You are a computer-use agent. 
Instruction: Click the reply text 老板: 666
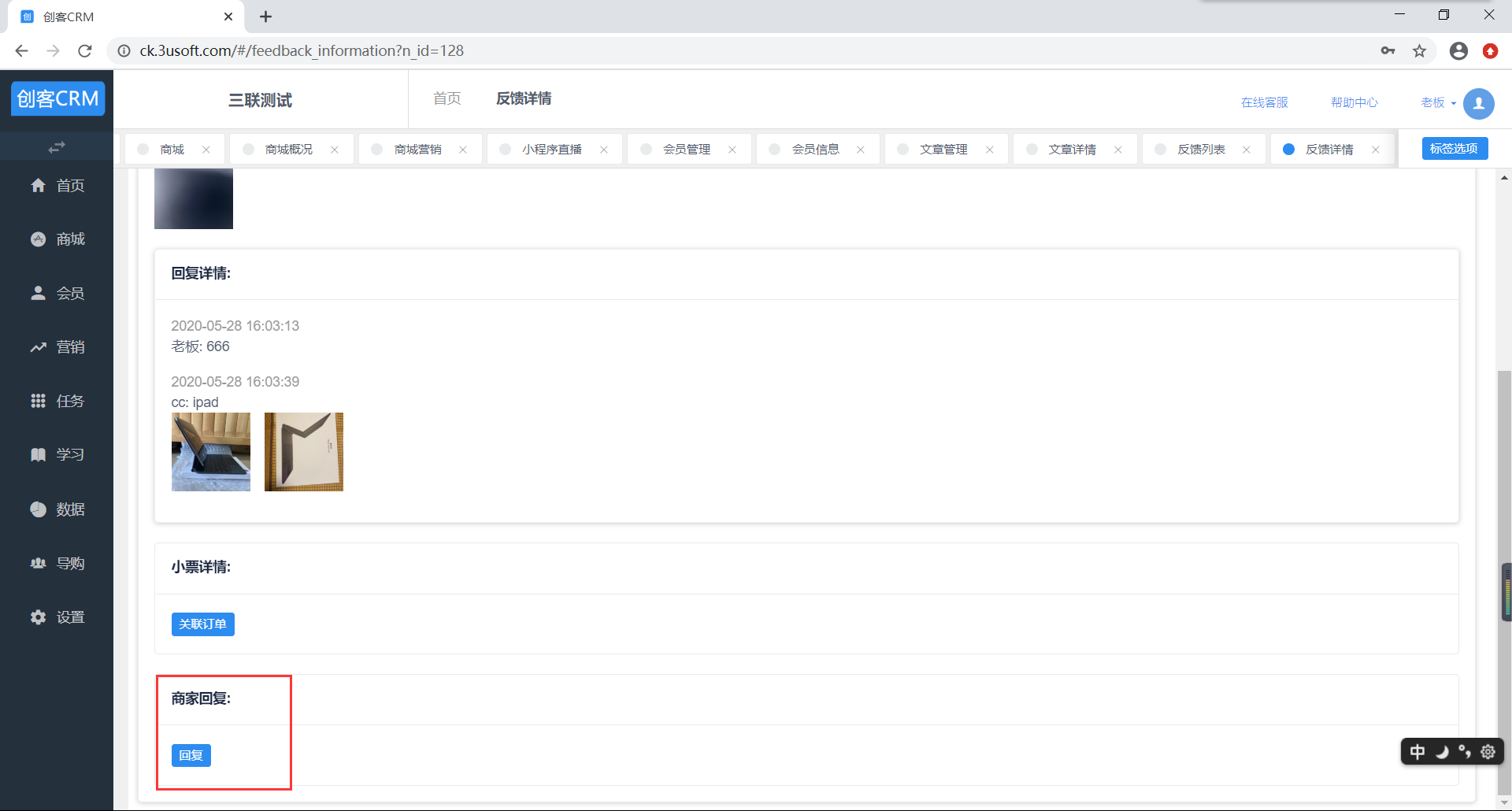(201, 346)
